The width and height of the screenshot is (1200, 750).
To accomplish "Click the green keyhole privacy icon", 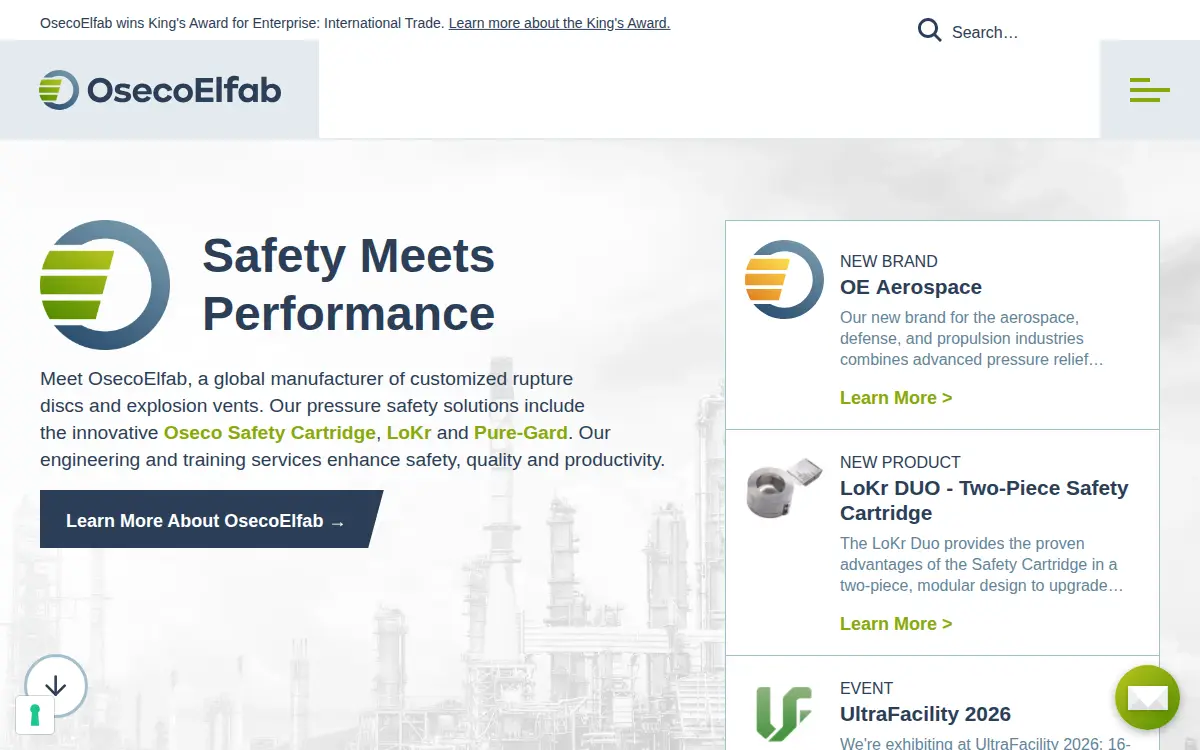I will [35, 715].
